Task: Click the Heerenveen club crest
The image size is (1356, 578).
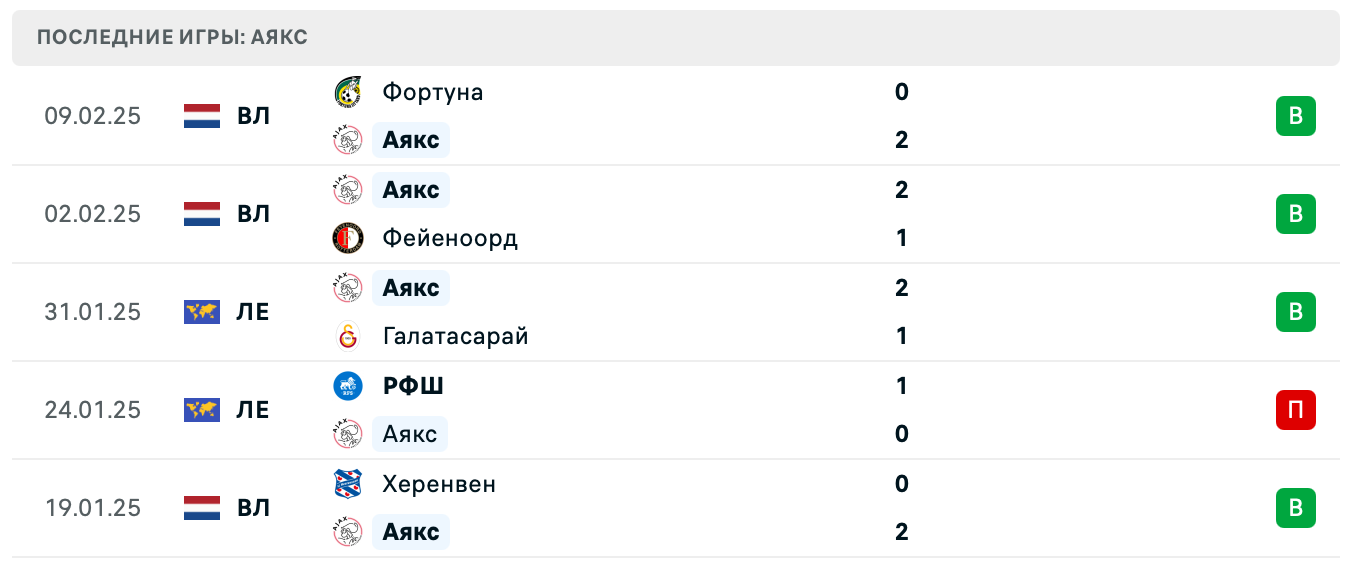Action: [x=347, y=484]
